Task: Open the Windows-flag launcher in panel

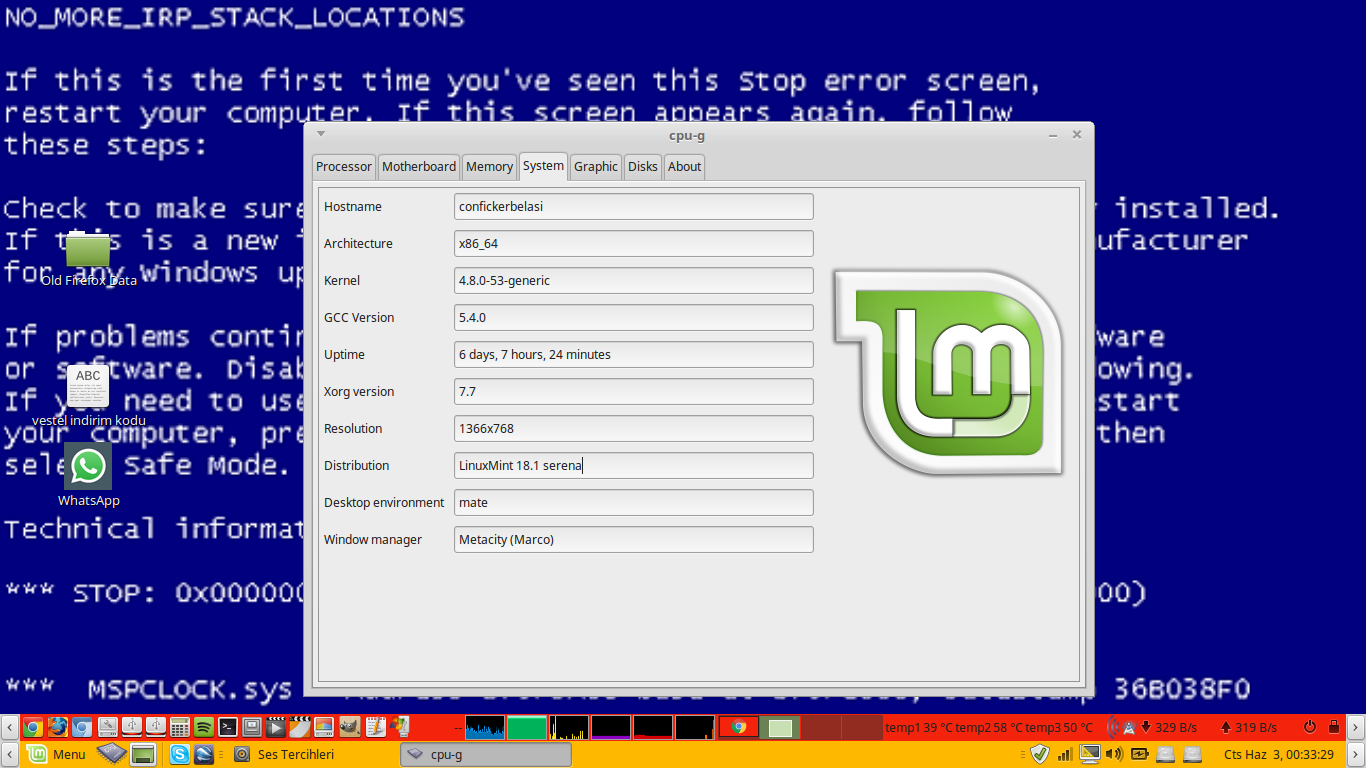Action: [399, 727]
